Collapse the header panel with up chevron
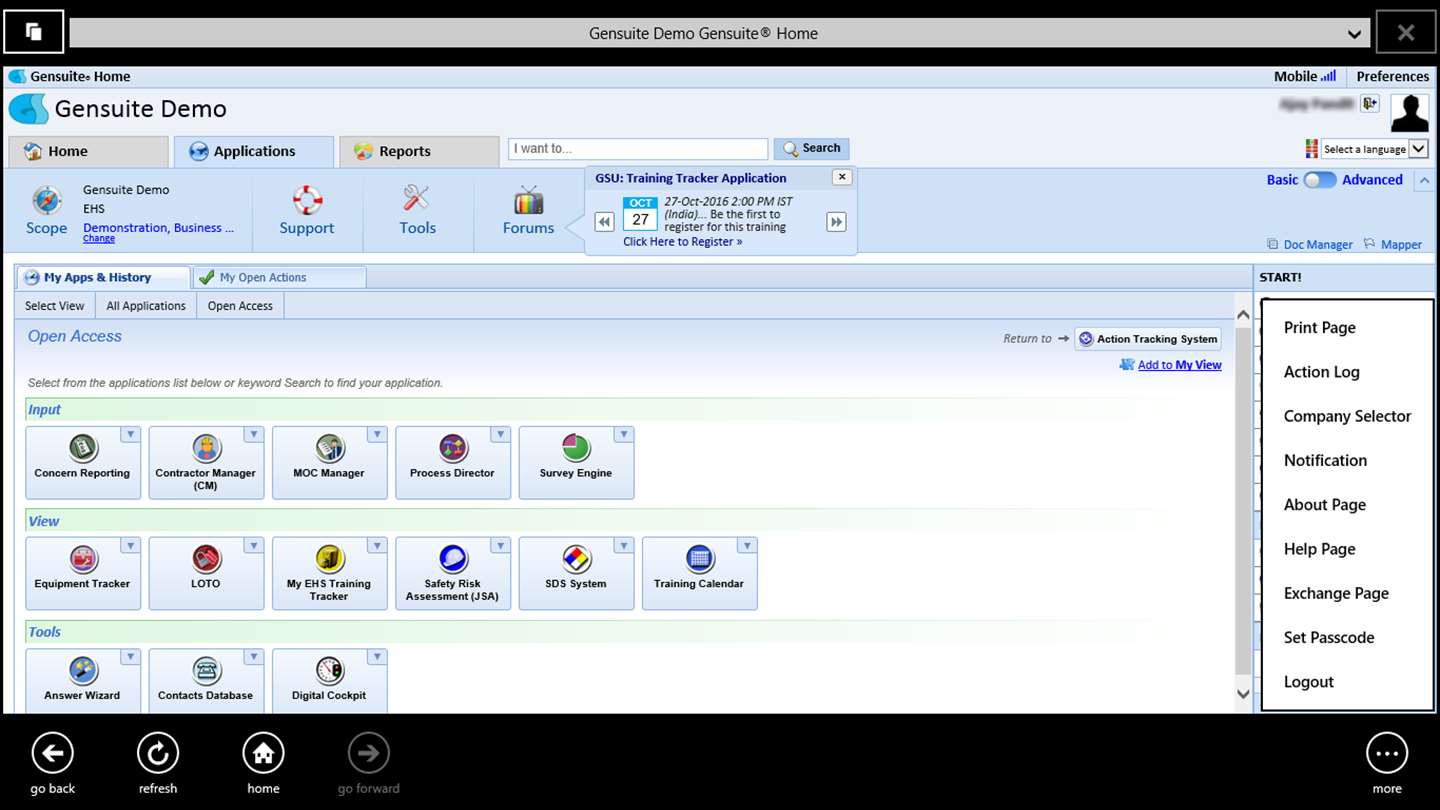The image size is (1440, 810). (x=1424, y=181)
